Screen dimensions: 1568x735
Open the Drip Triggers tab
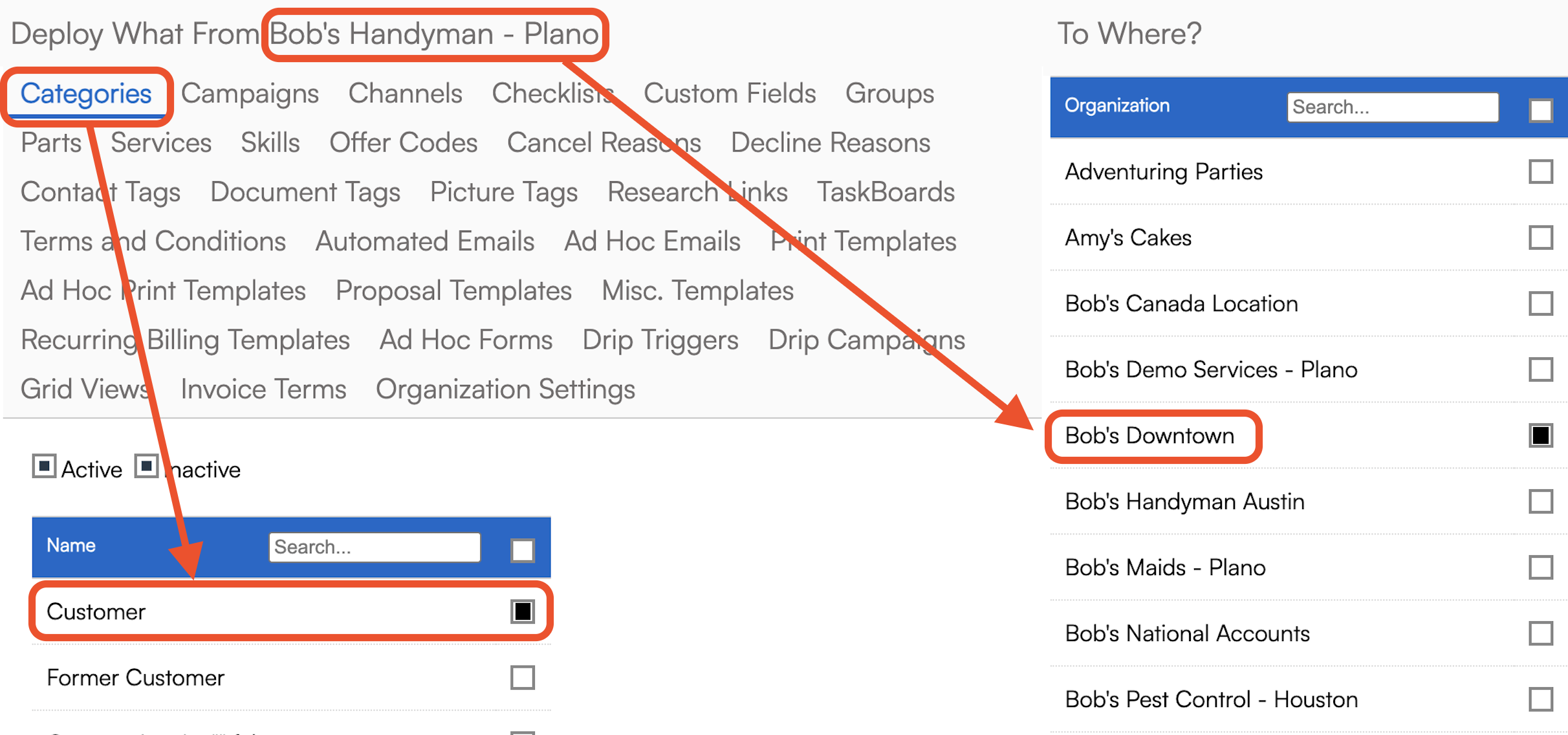coord(660,340)
